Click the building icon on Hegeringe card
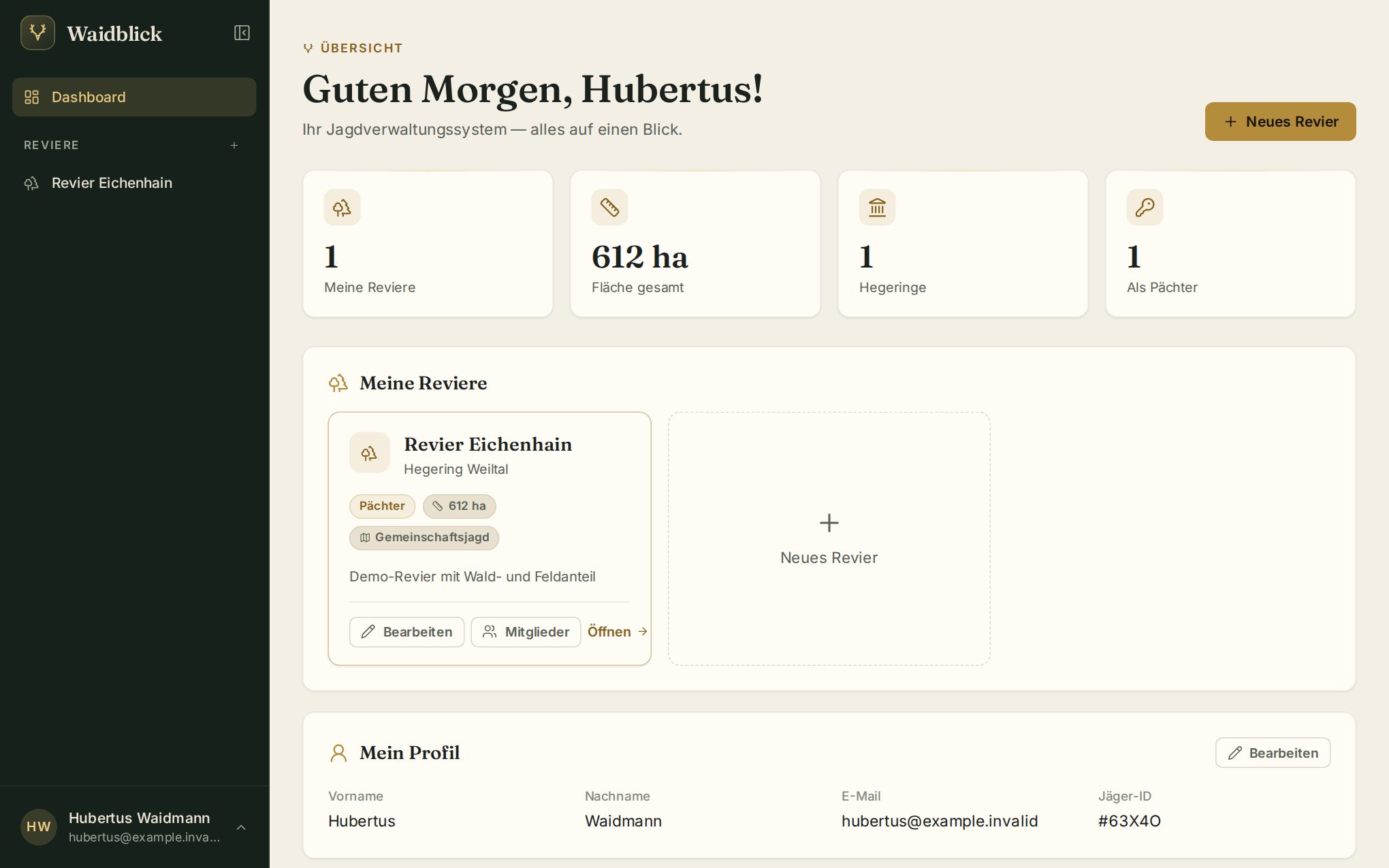This screenshot has height=868, width=1389. pyautogui.click(x=877, y=207)
